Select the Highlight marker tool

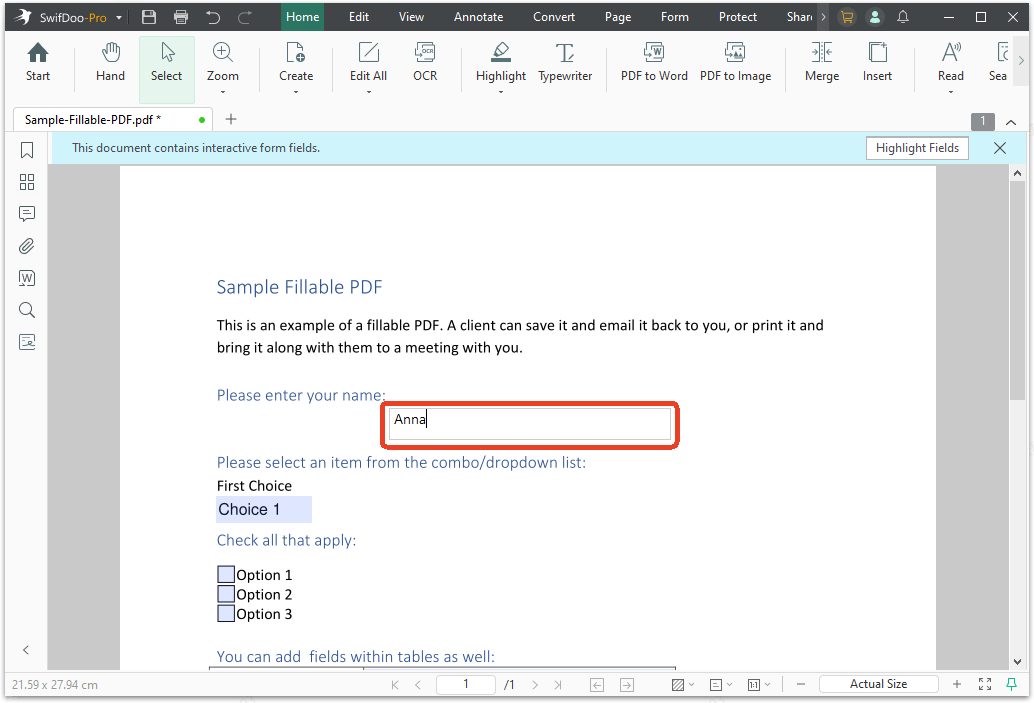coord(501,63)
